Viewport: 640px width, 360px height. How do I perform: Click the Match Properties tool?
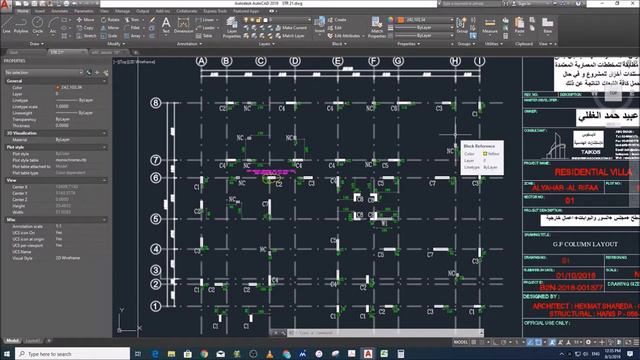377,27
